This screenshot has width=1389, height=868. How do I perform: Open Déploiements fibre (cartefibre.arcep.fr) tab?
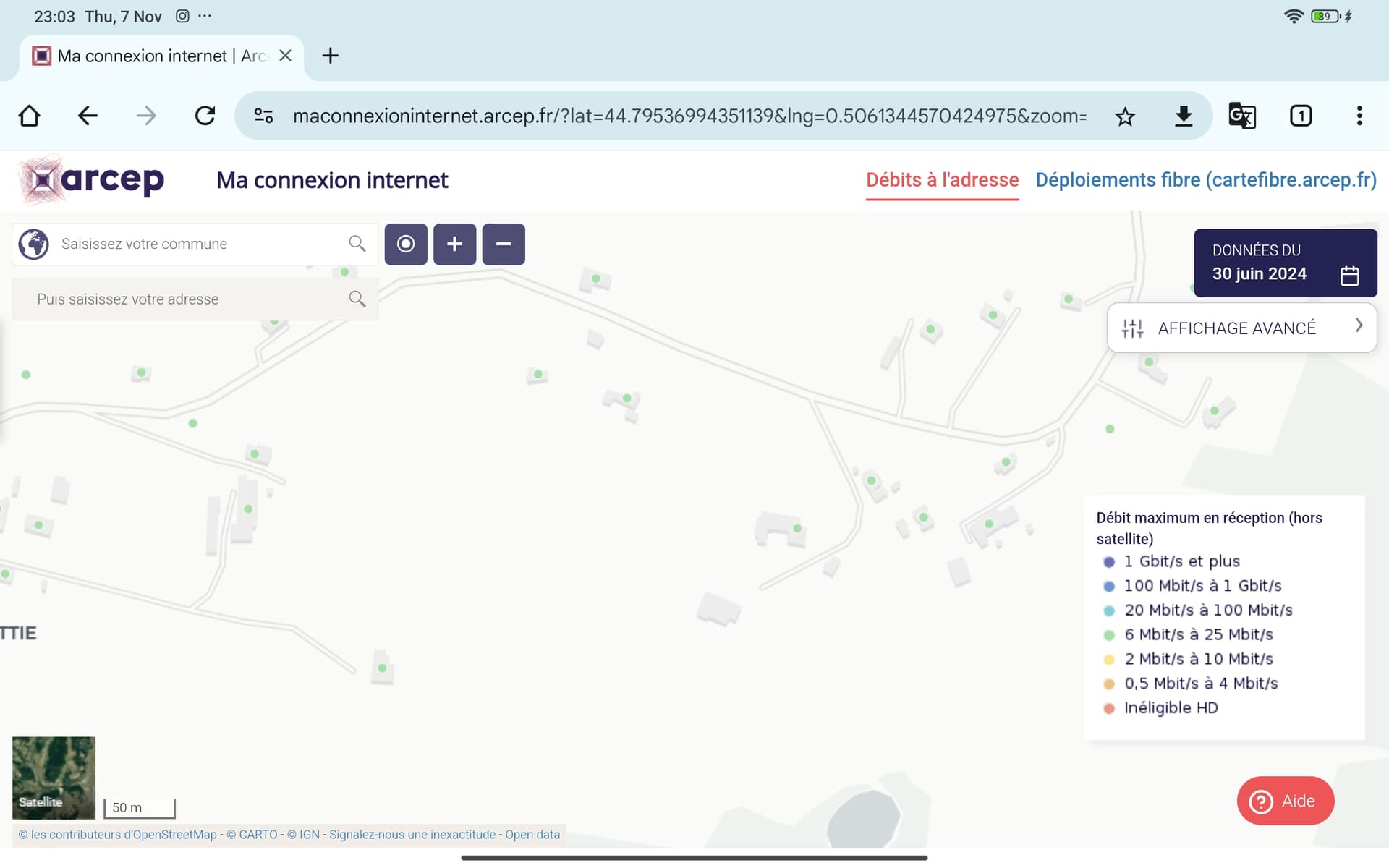click(1205, 180)
